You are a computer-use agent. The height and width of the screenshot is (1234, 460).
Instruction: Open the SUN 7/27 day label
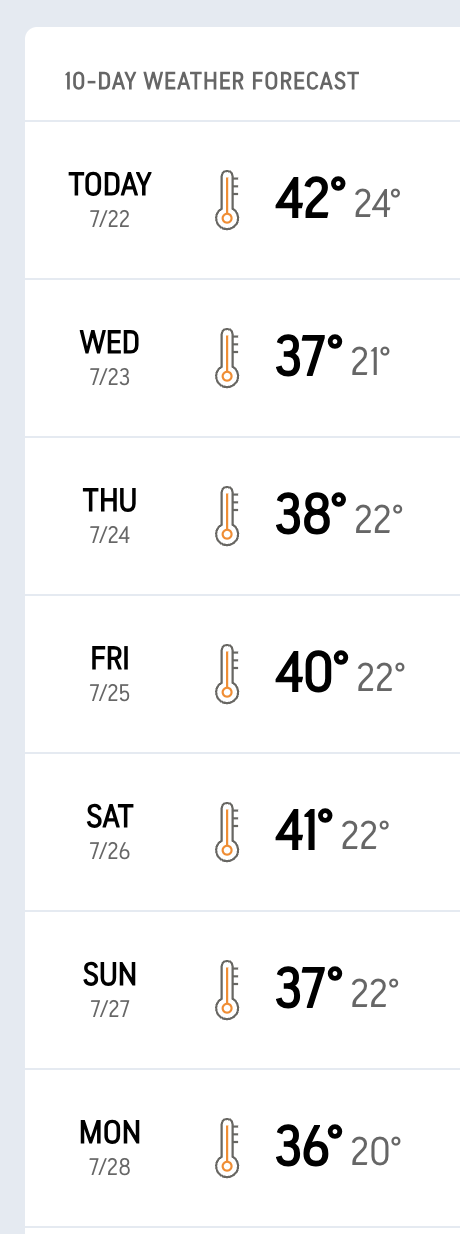110,990
